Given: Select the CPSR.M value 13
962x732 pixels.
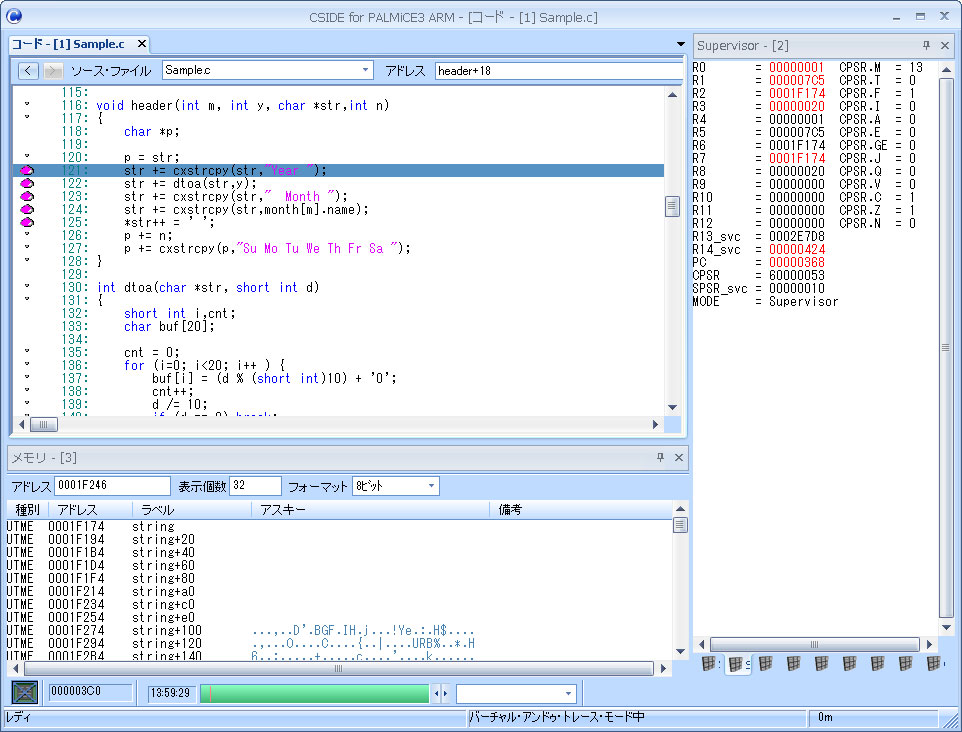Looking at the screenshot, I should click(915, 67).
